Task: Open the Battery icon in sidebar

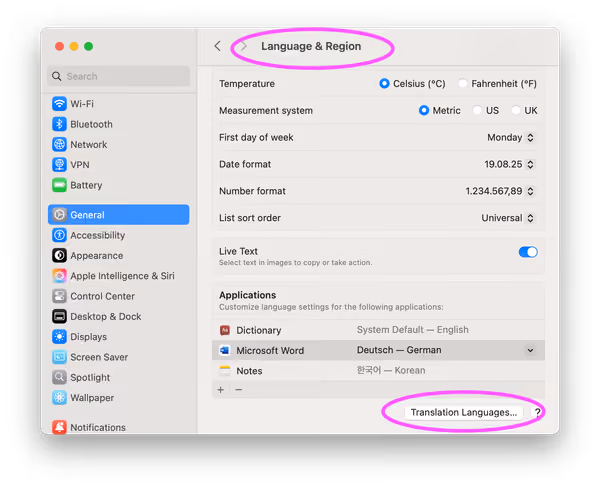Action: 59,185
